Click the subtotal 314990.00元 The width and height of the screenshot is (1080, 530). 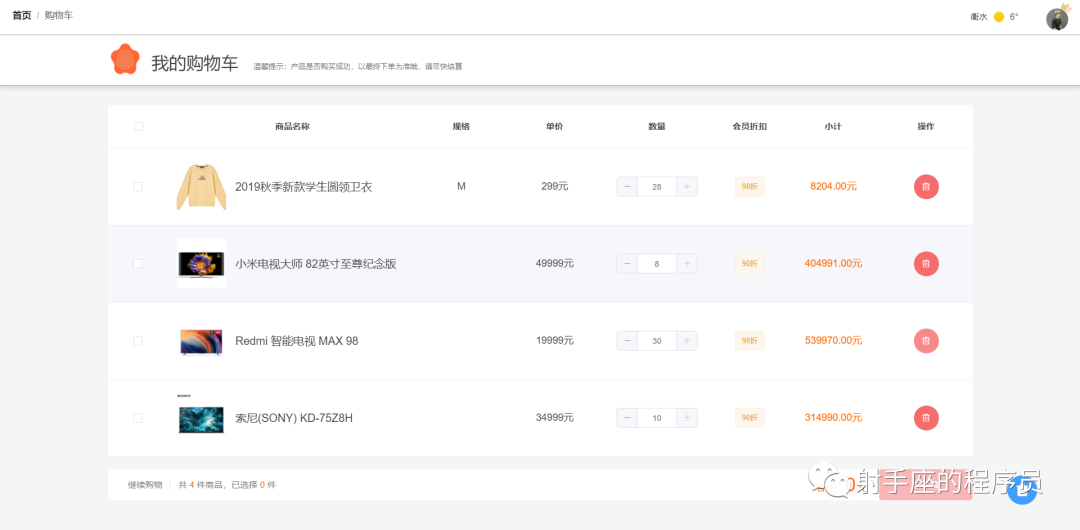click(x=833, y=418)
